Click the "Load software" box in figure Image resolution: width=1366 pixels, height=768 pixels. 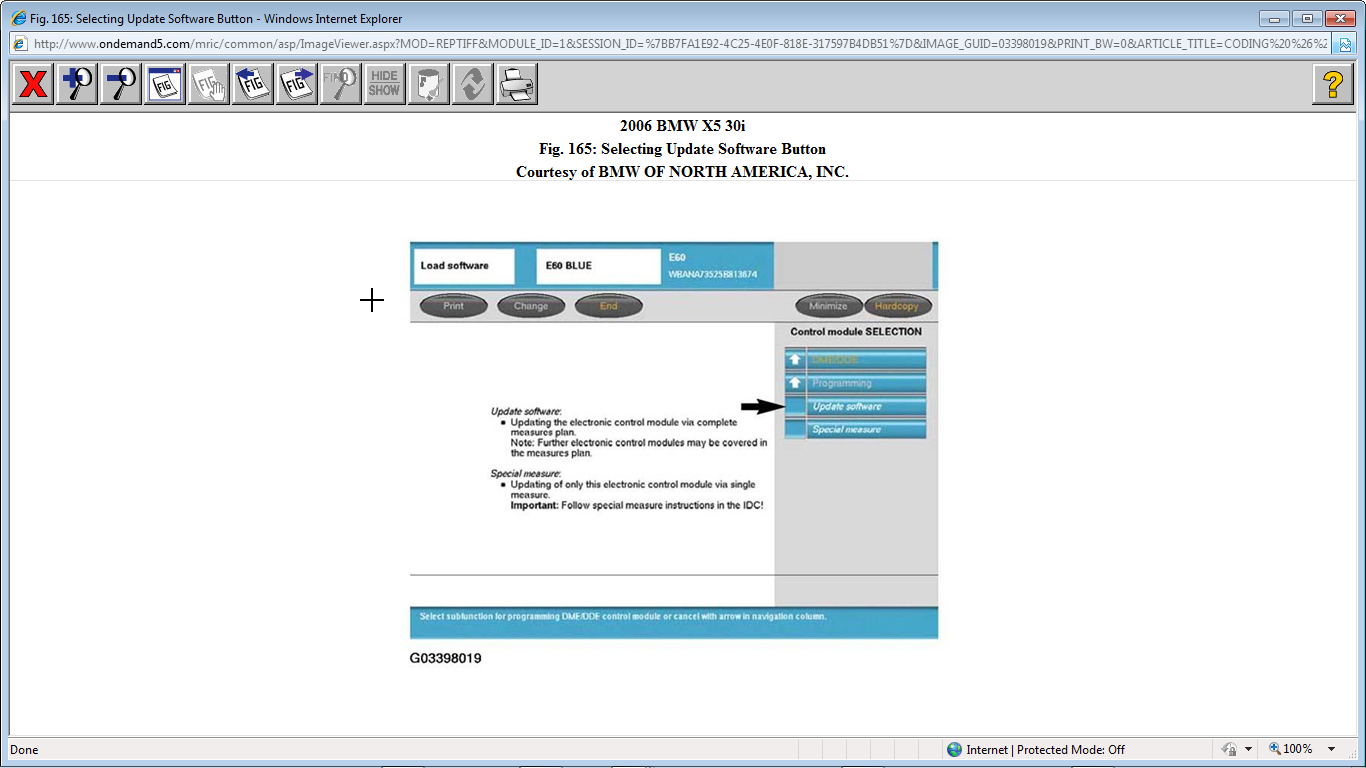464,266
